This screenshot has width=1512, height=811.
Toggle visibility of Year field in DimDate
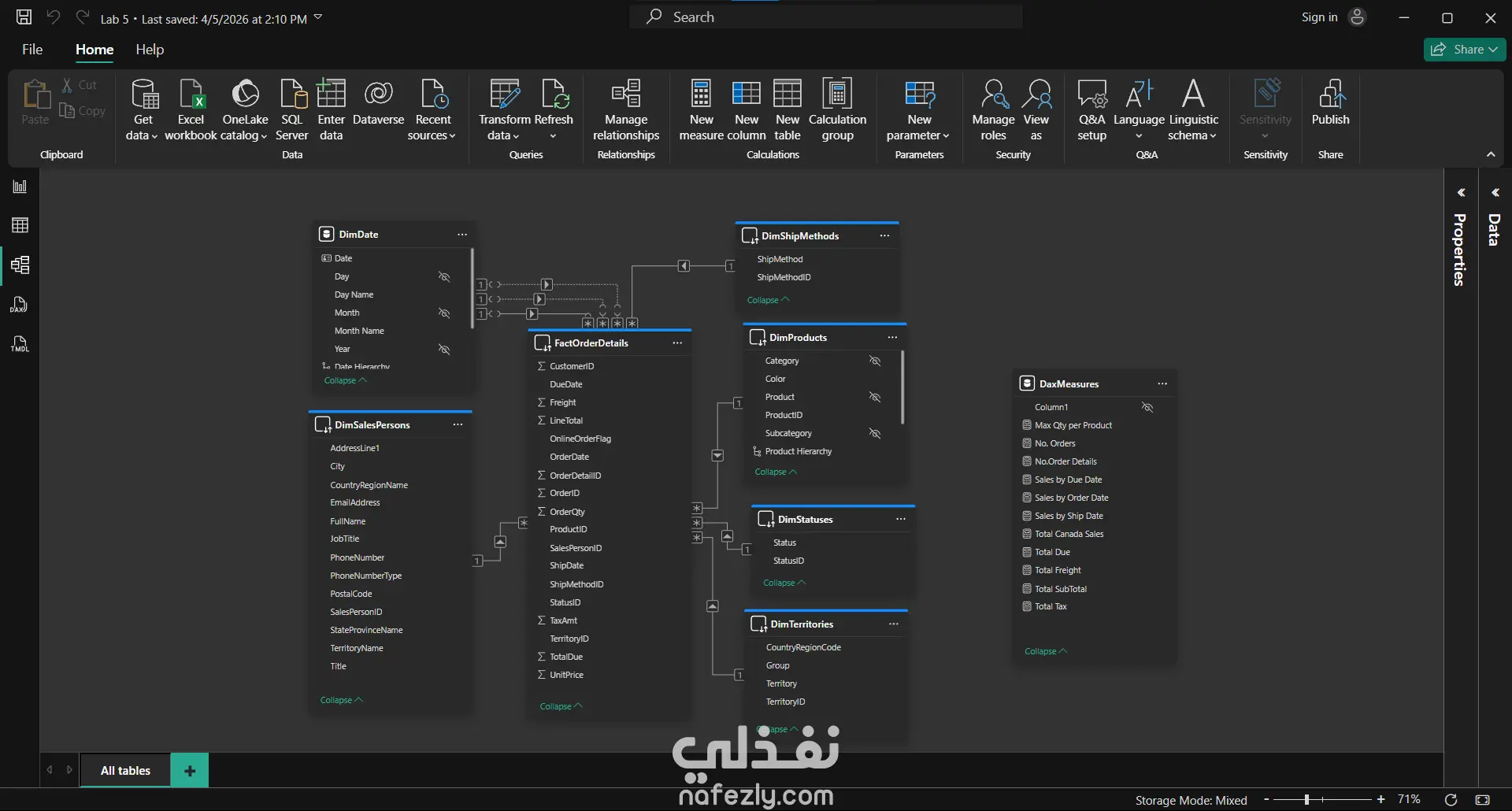click(x=444, y=350)
